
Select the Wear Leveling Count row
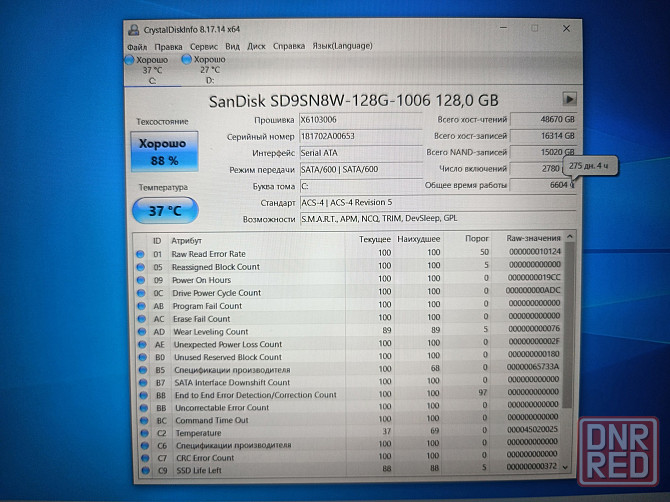pyautogui.click(x=348, y=331)
